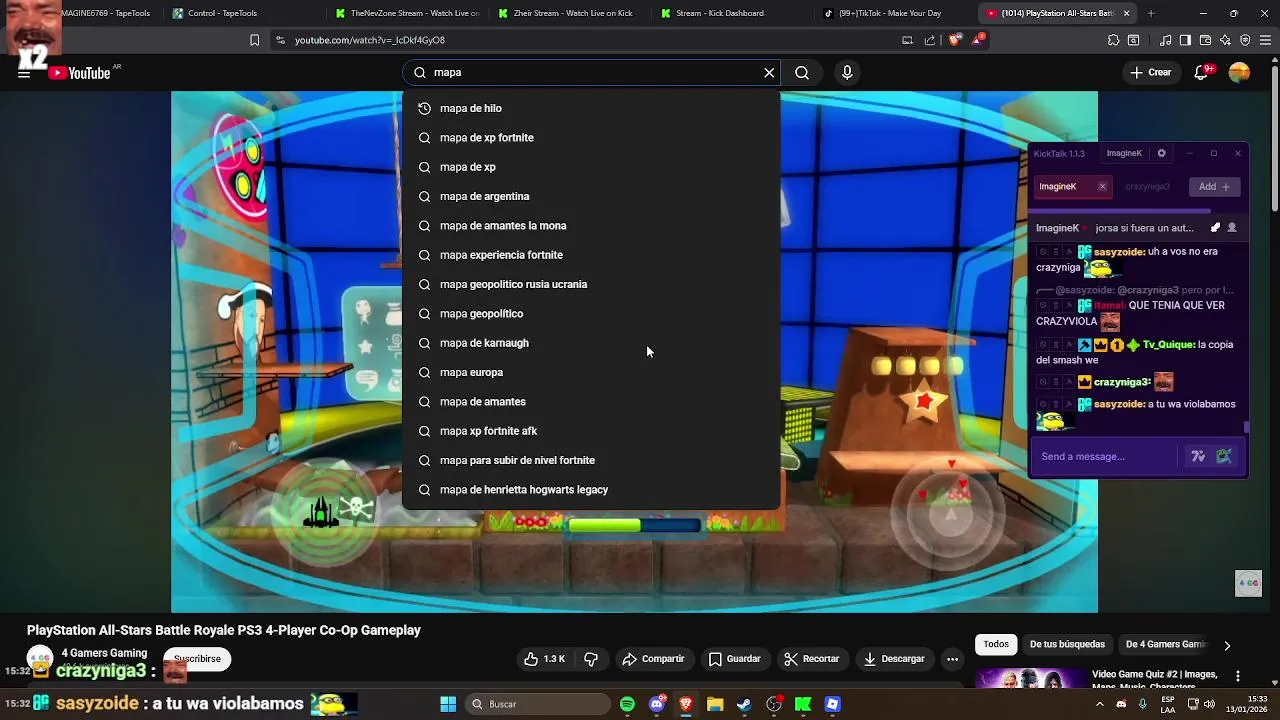Screen dimensions: 1280x720
Task: Click KickTalk 'Send a message' field
Action: [1104, 456]
